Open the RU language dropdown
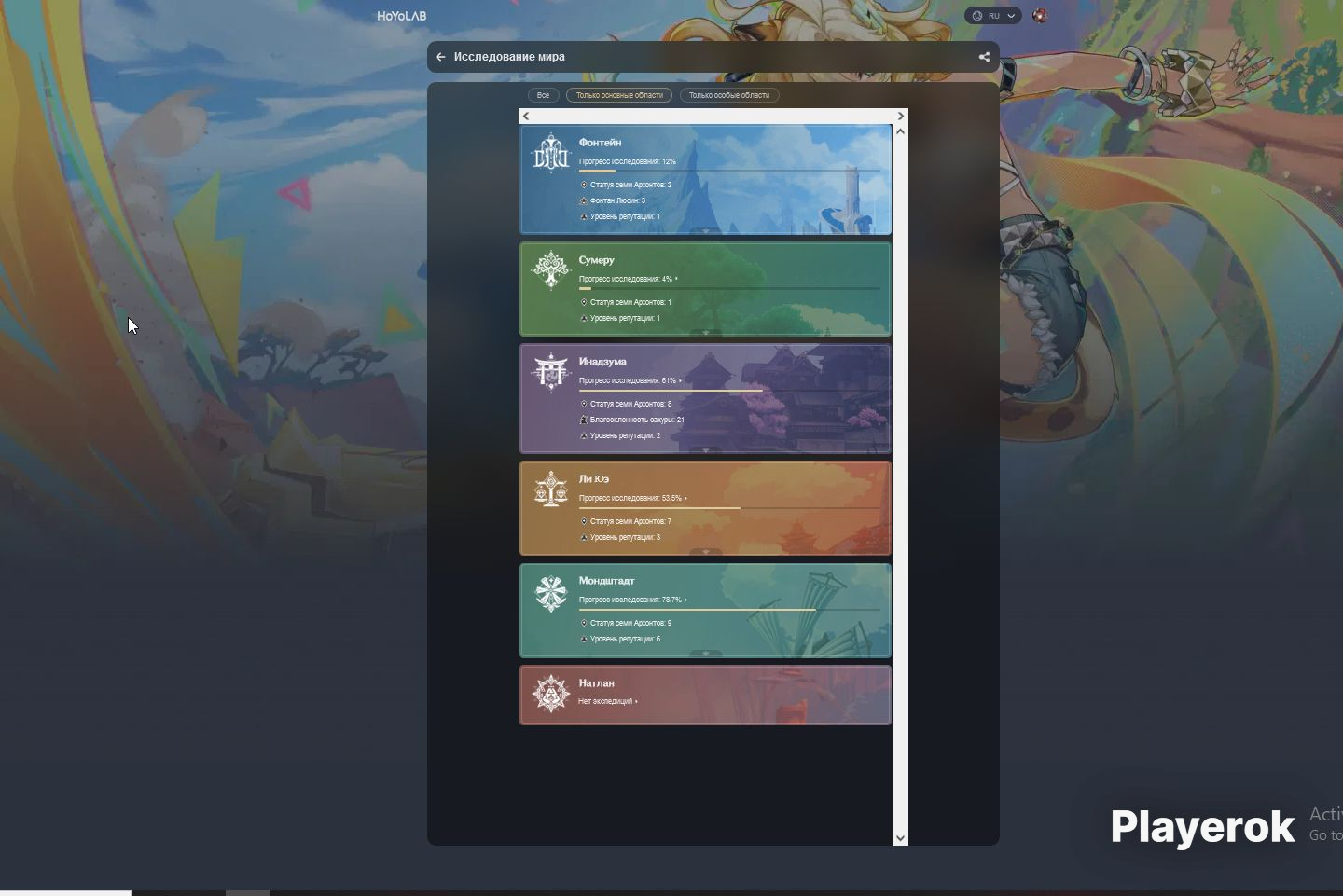Screen dimensions: 1343x896 [x=993, y=16]
